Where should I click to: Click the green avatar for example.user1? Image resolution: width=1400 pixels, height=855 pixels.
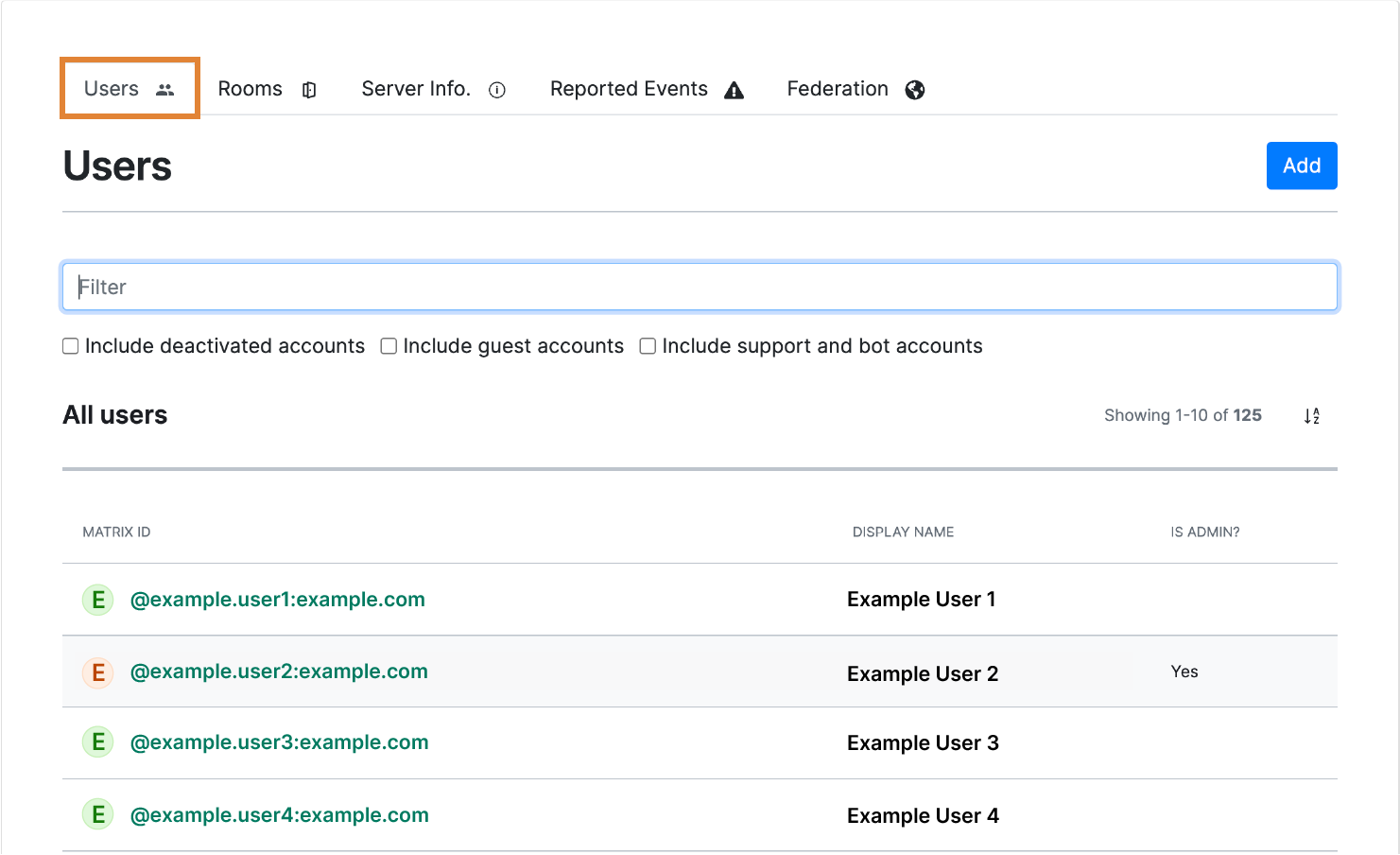98,600
